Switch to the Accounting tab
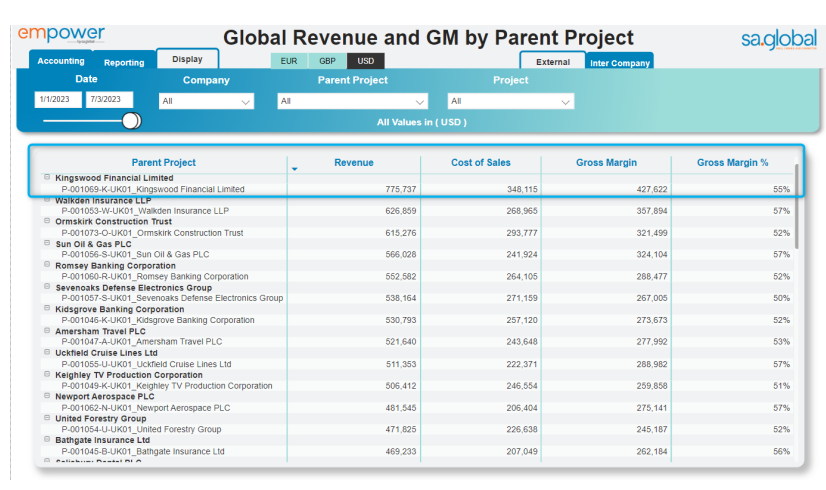 pos(61,61)
